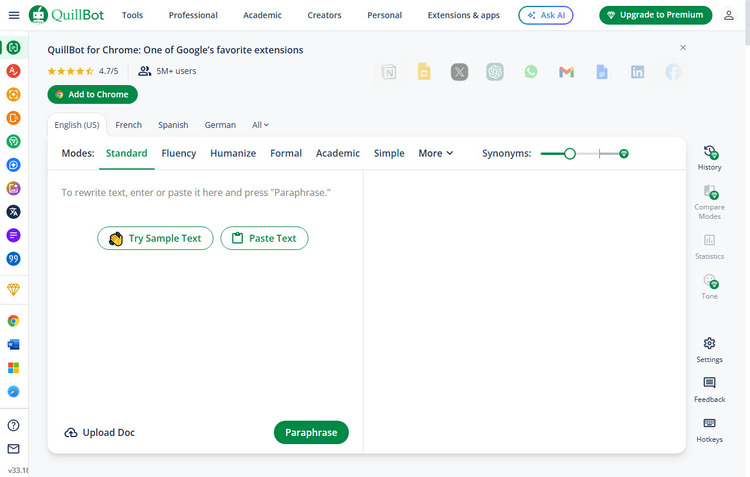The image size is (750, 477).
Task: Open the Citation Generator quote icon
Action: 14,258
